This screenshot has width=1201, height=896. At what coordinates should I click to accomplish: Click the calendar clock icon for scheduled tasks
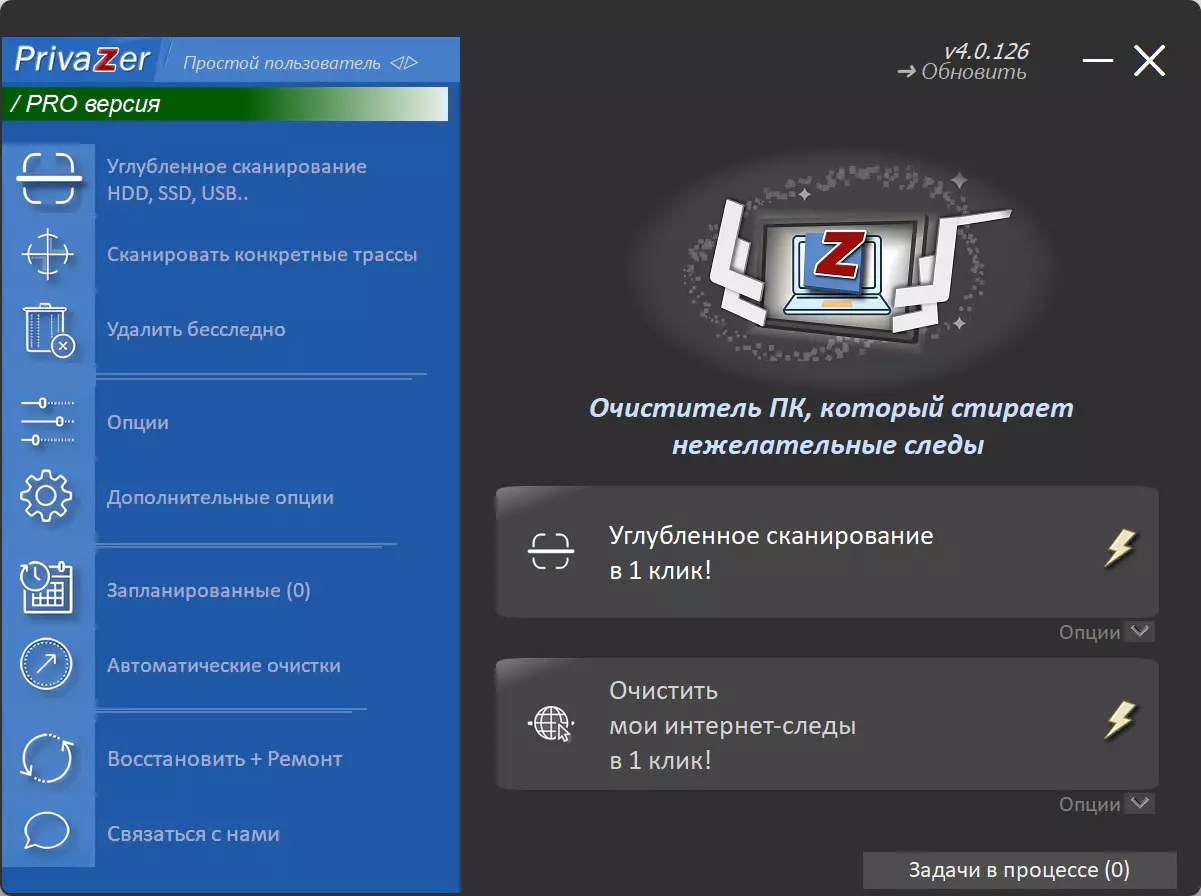[47, 589]
